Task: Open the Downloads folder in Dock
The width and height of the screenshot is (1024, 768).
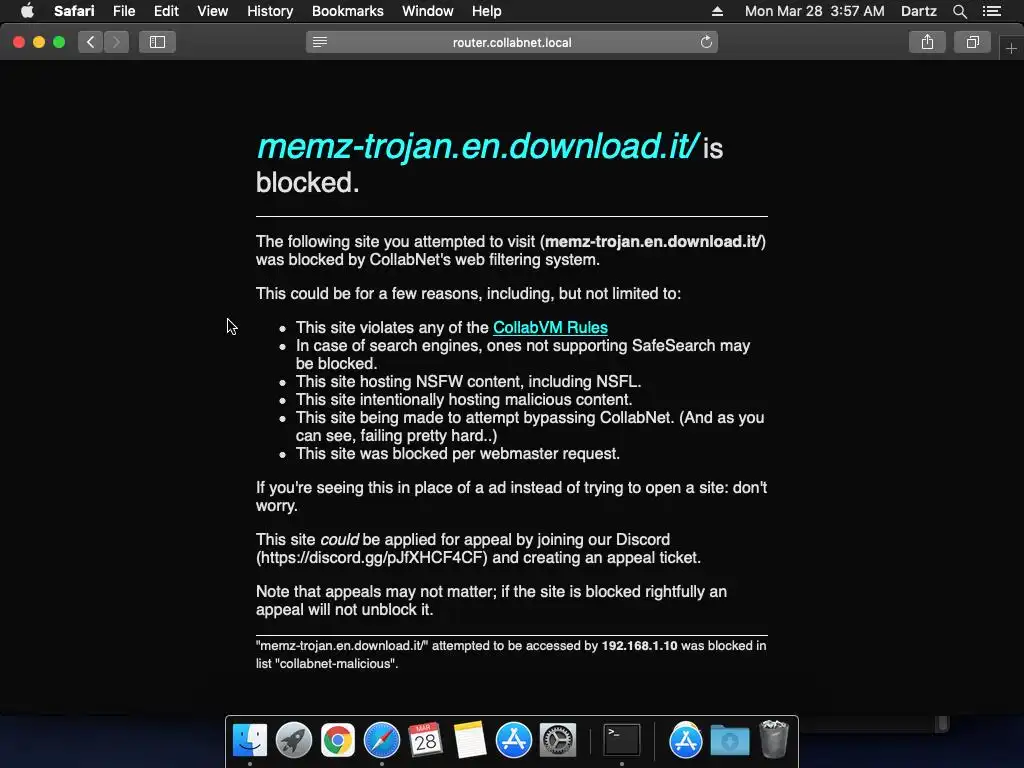Action: click(729, 741)
